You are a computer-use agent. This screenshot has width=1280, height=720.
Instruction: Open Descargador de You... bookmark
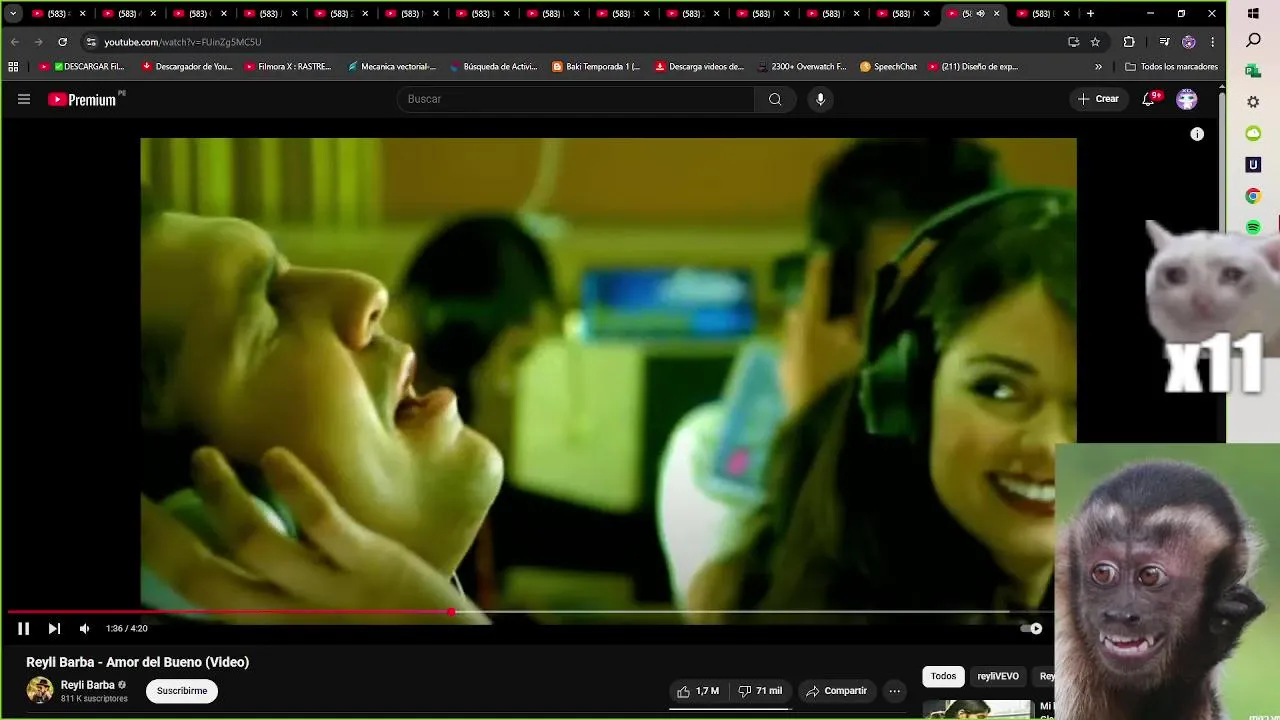pyautogui.click(x=187, y=67)
